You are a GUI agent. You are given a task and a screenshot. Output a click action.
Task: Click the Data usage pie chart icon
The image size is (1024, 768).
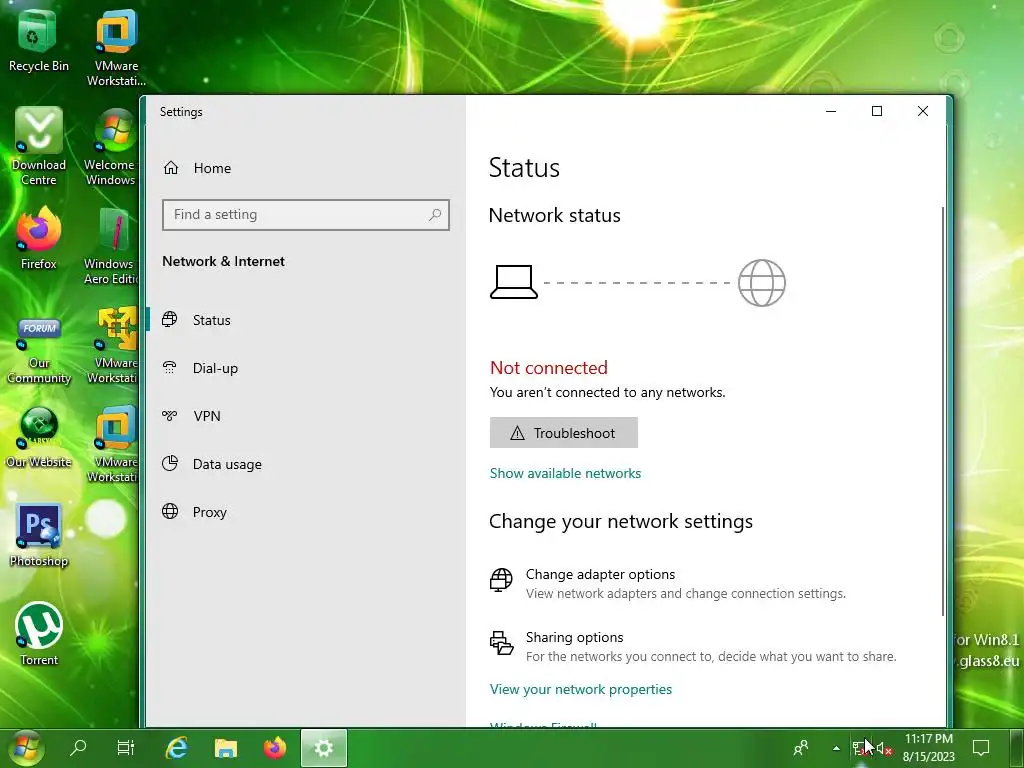point(170,463)
